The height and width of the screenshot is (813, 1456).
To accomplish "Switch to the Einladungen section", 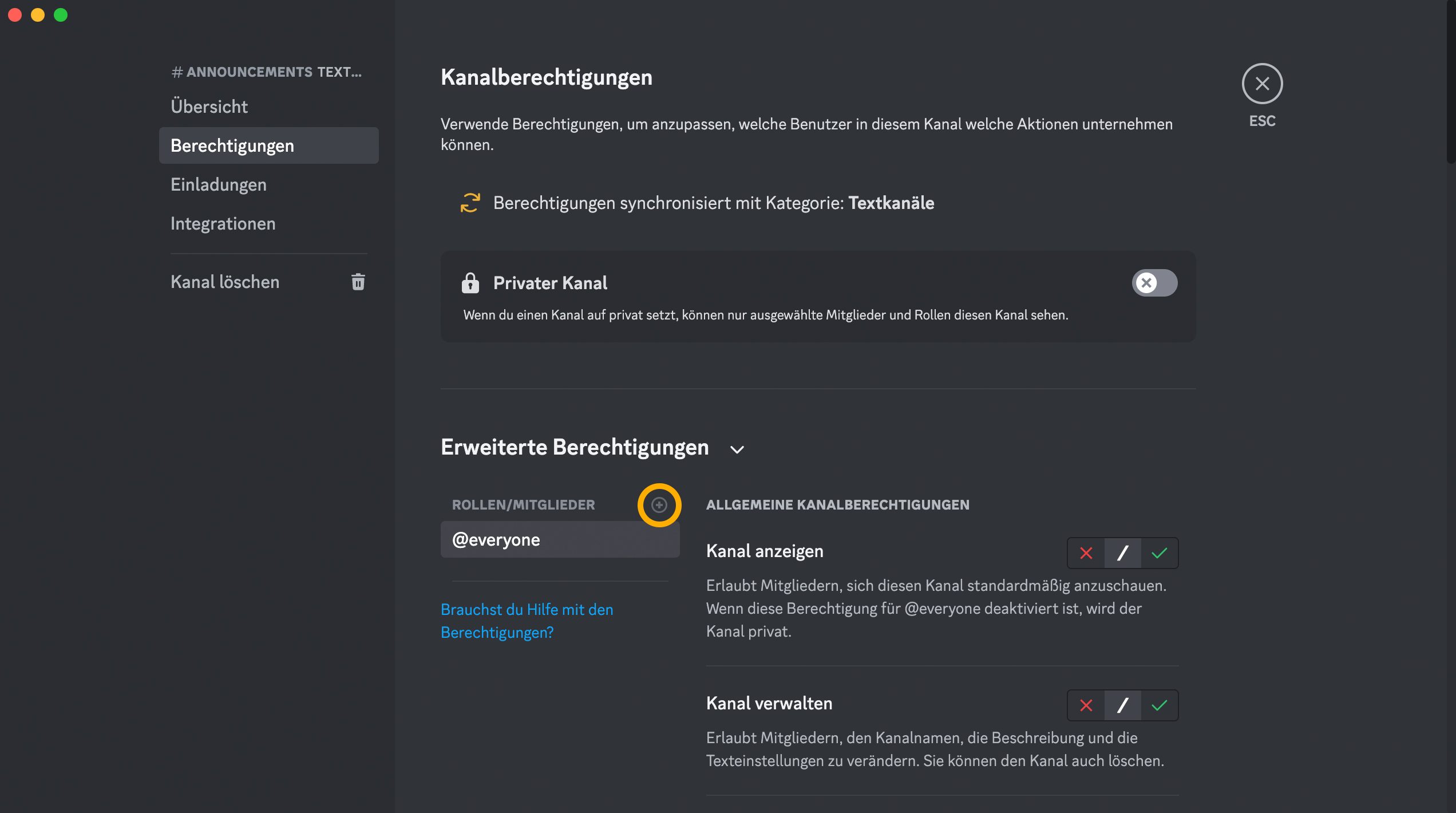I will 218,184.
